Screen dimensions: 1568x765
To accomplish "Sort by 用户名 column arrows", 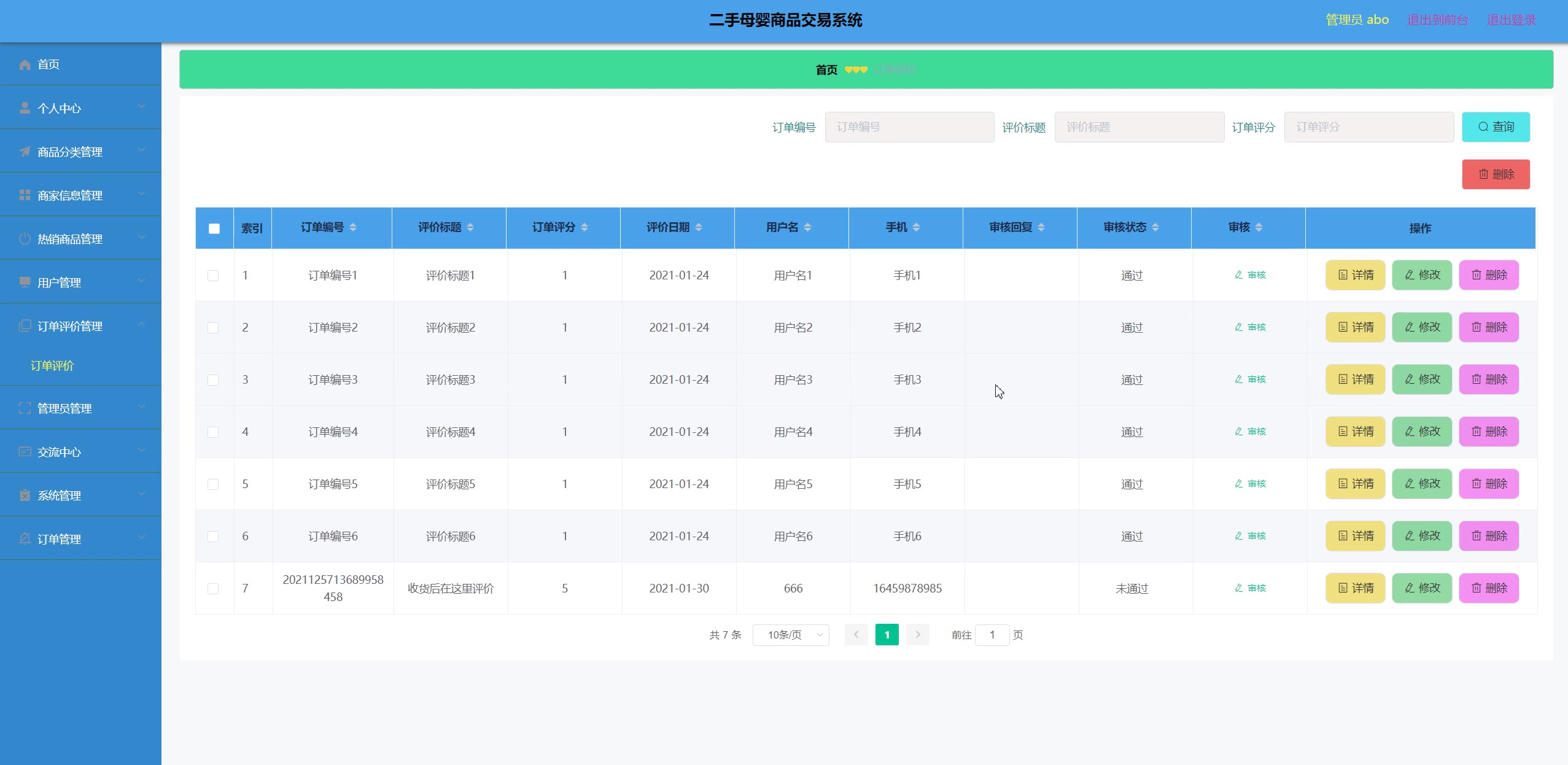I will pos(808,228).
